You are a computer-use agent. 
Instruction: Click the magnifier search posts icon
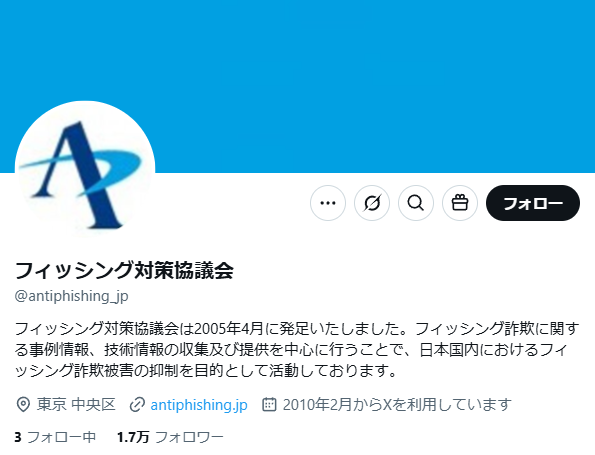(x=416, y=203)
